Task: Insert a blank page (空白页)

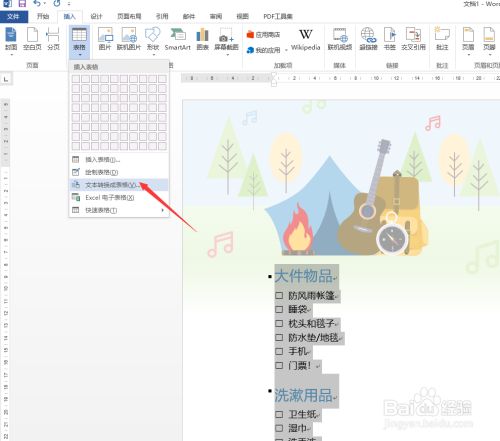Action: coord(32,39)
